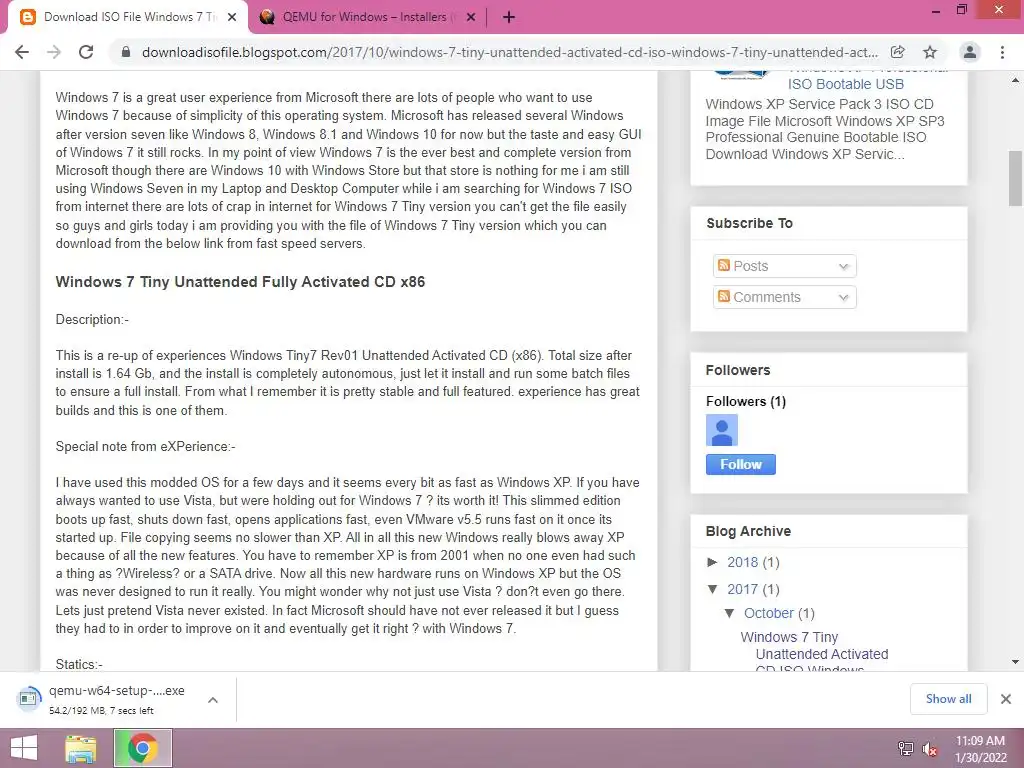Open the ISO Bootable USB post link
The image size is (1024, 768).
846,84
